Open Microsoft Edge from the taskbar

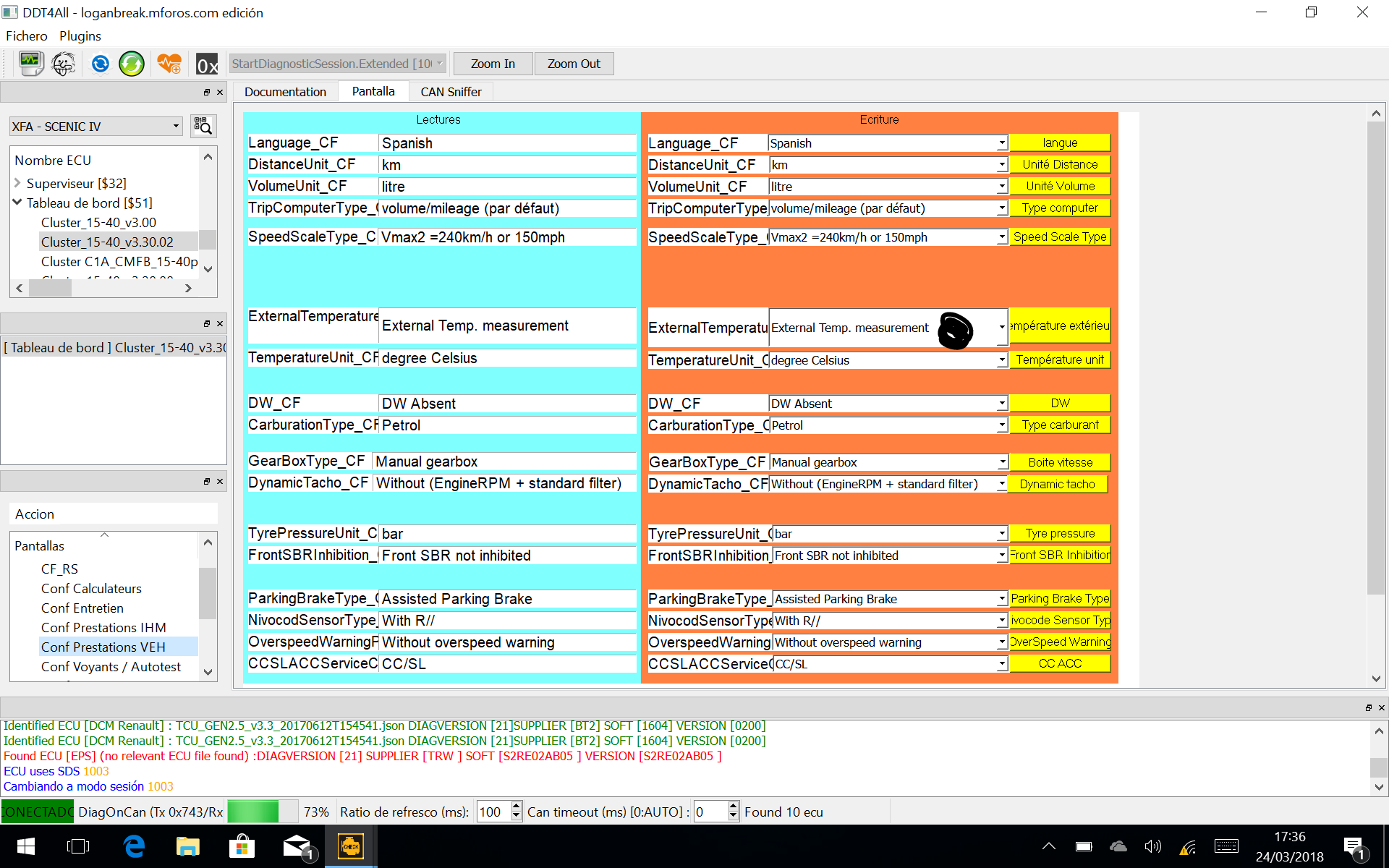(x=134, y=846)
